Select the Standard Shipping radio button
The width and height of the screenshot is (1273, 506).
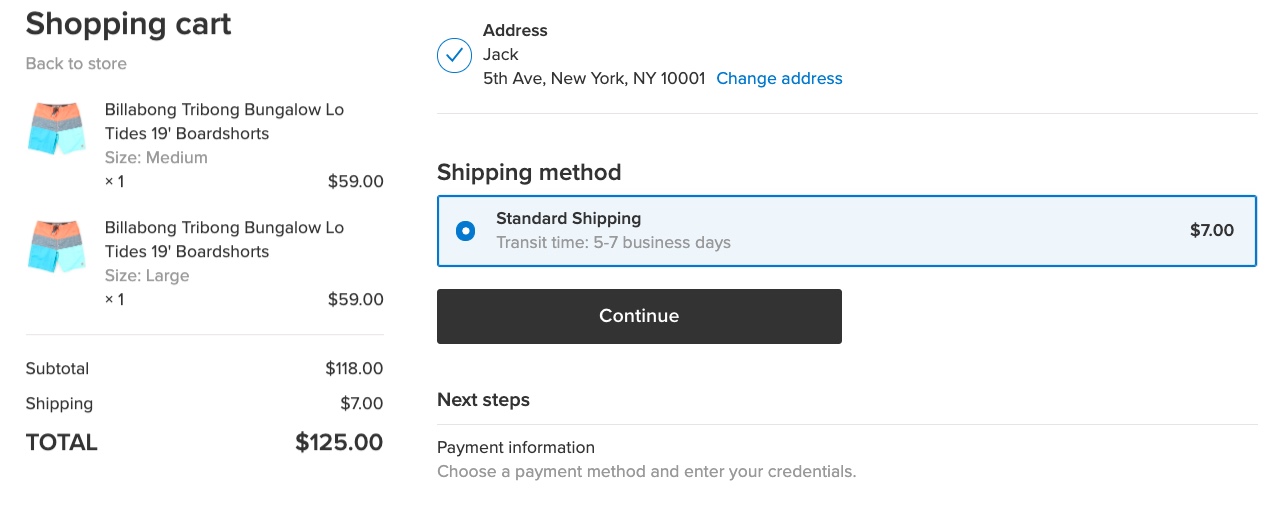pyautogui.click(x=465, y=231)
